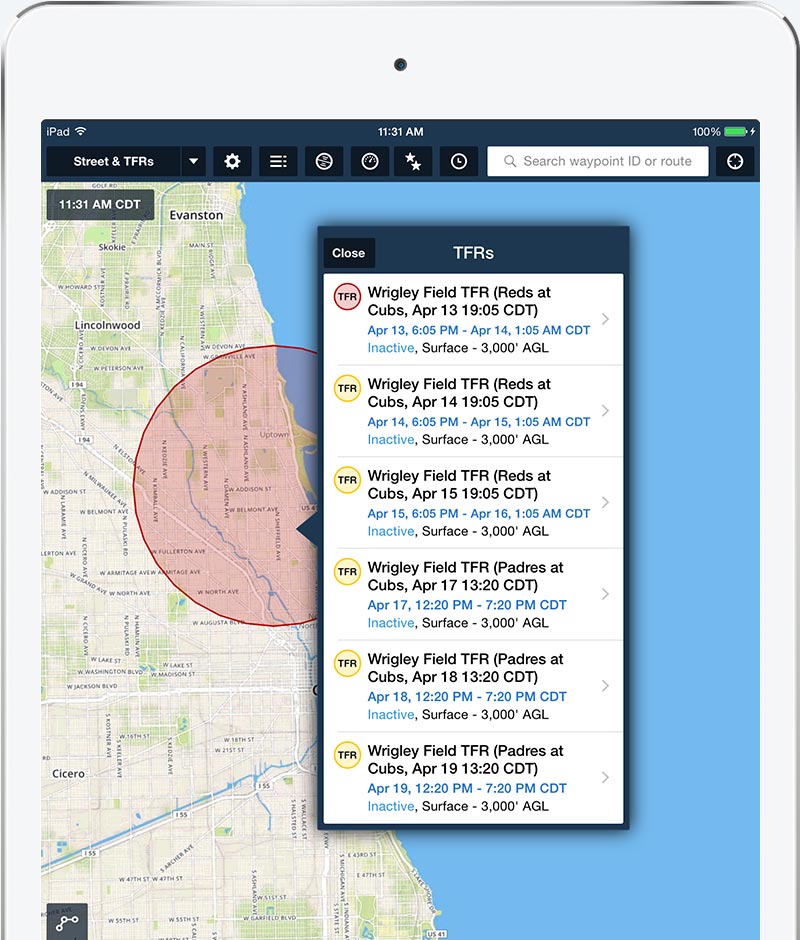Tap the Inactive status link for Apr 13 TFR

pos(390,348)
